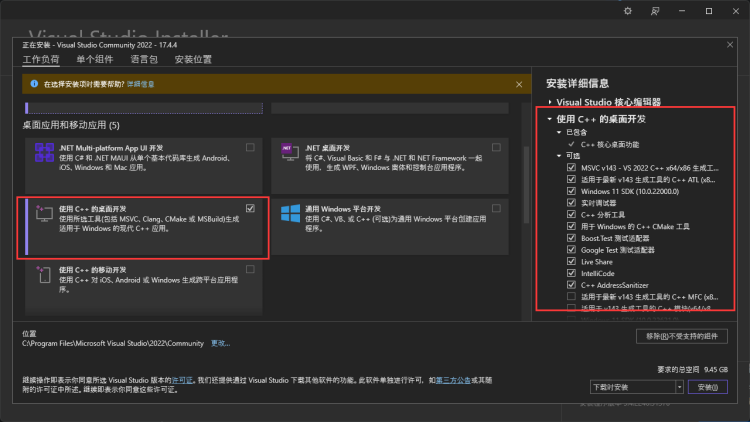Open the 下载时安装 install mode dropdown
This screenshot has height=422, width=750.
[x=679, y=387]
